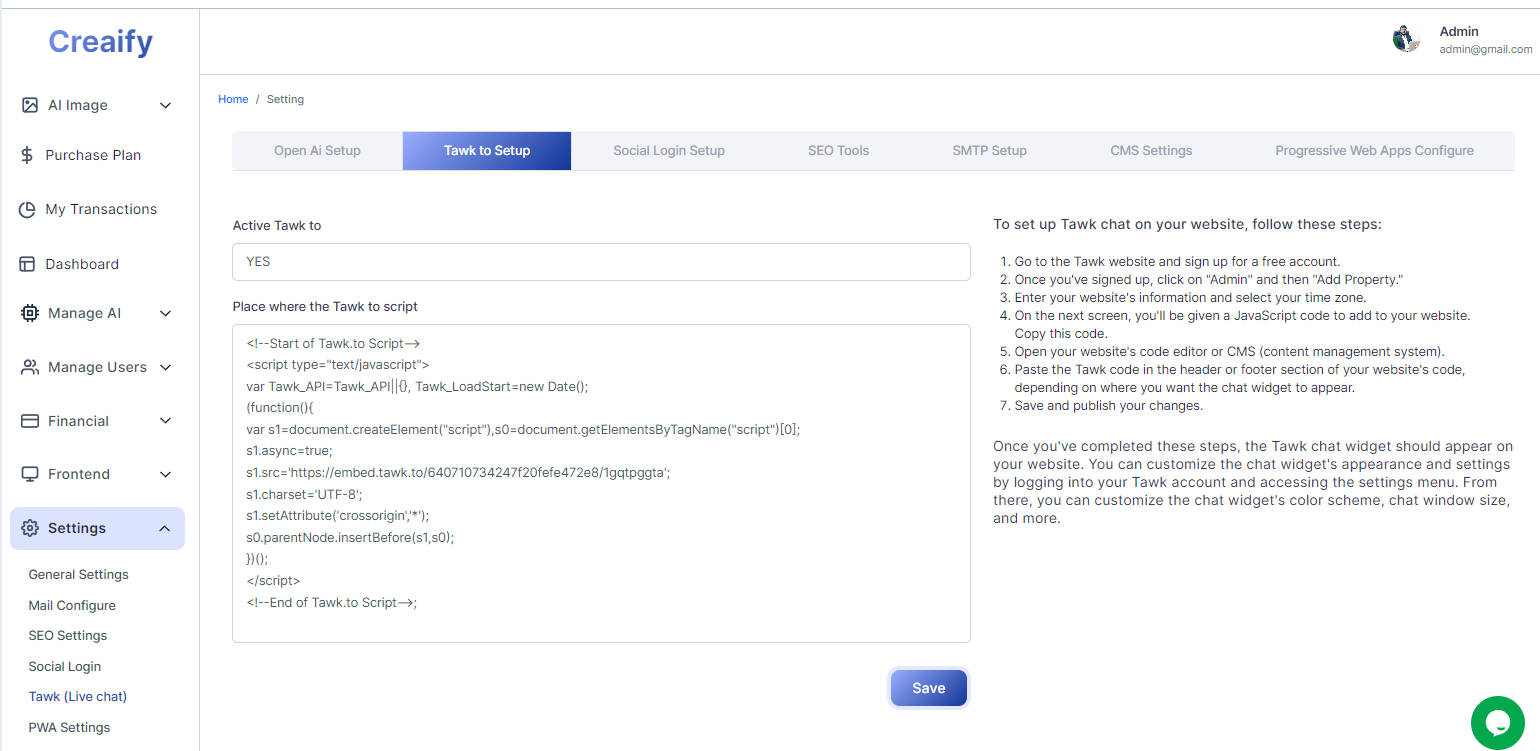Expand the Manage Users chevron
The width and height of the screenshot is (1540, 751).
(x=166, y=367)
